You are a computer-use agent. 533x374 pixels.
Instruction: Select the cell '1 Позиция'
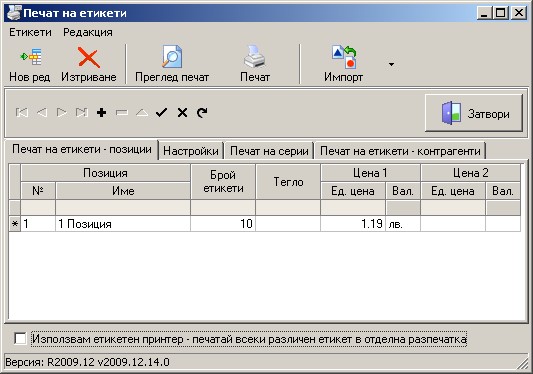point(123,224)
